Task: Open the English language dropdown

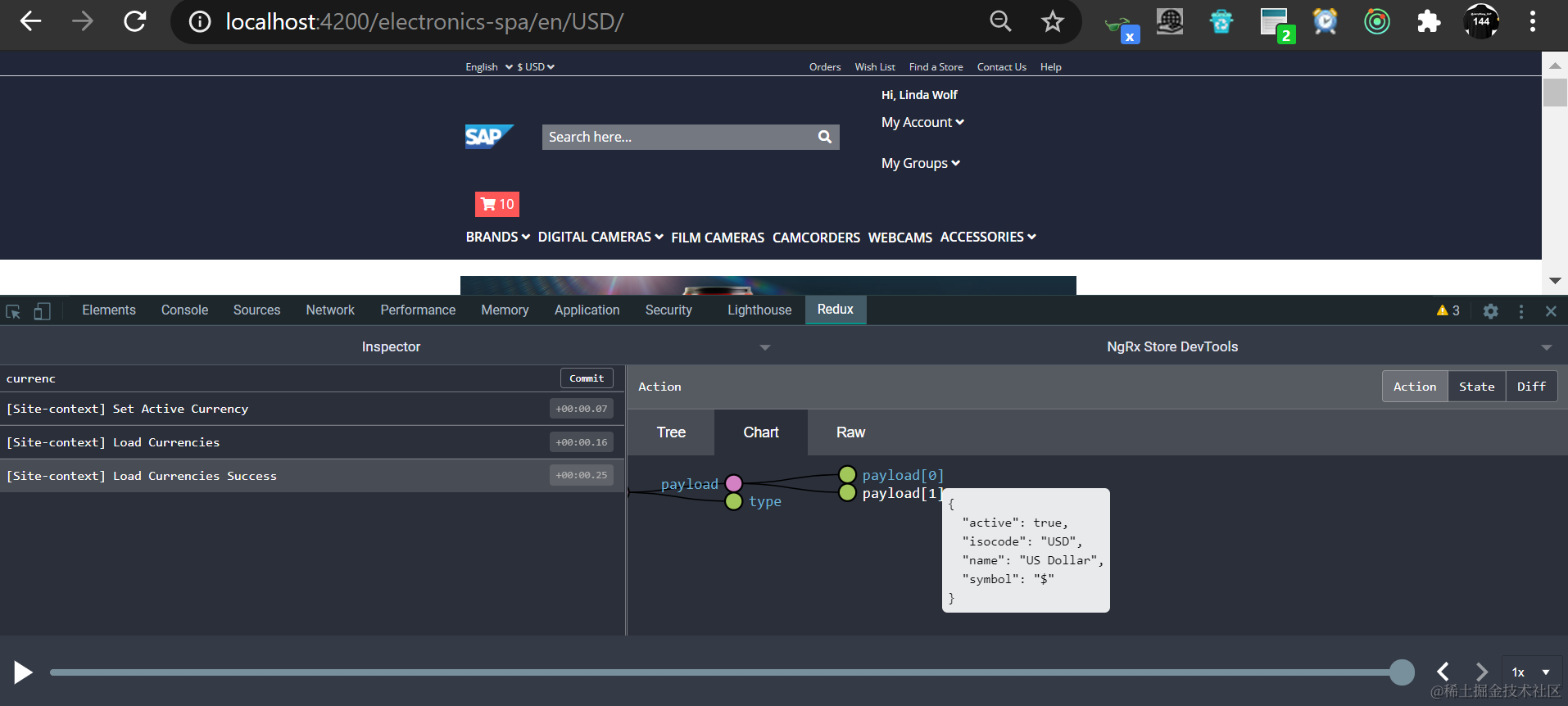Action: pos(489,67)
